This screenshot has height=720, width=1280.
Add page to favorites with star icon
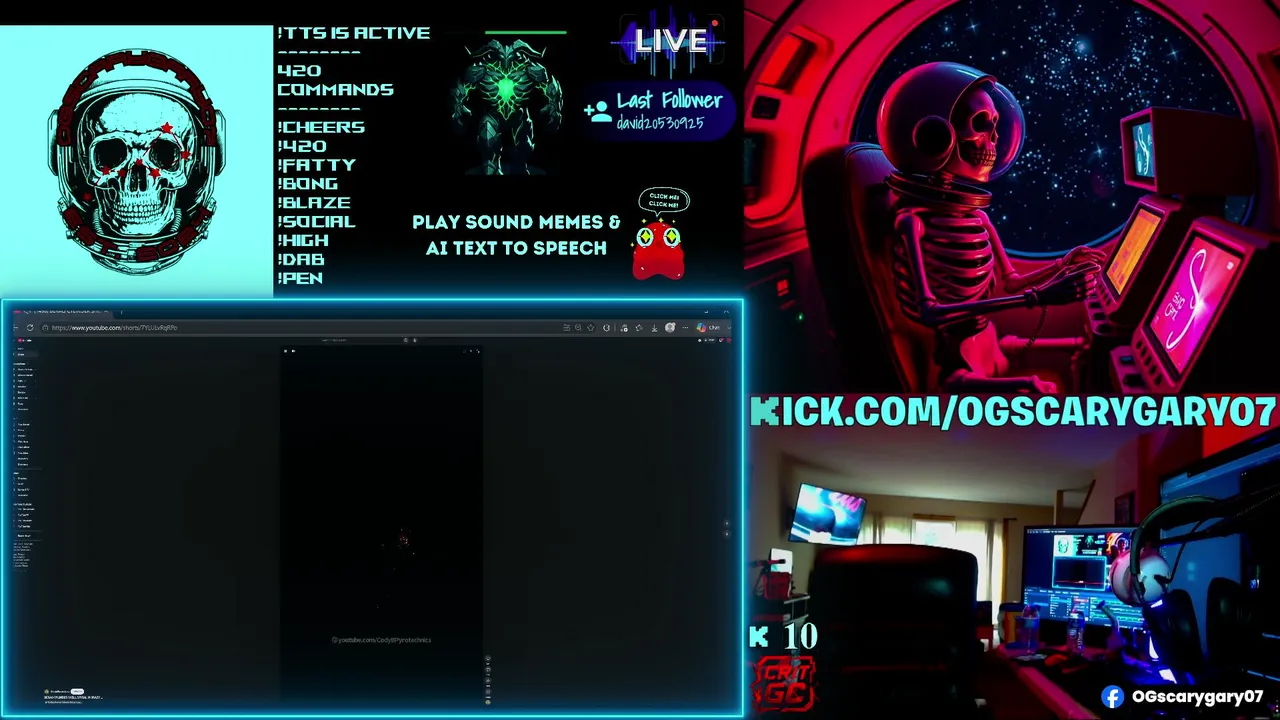click(590, 328)
